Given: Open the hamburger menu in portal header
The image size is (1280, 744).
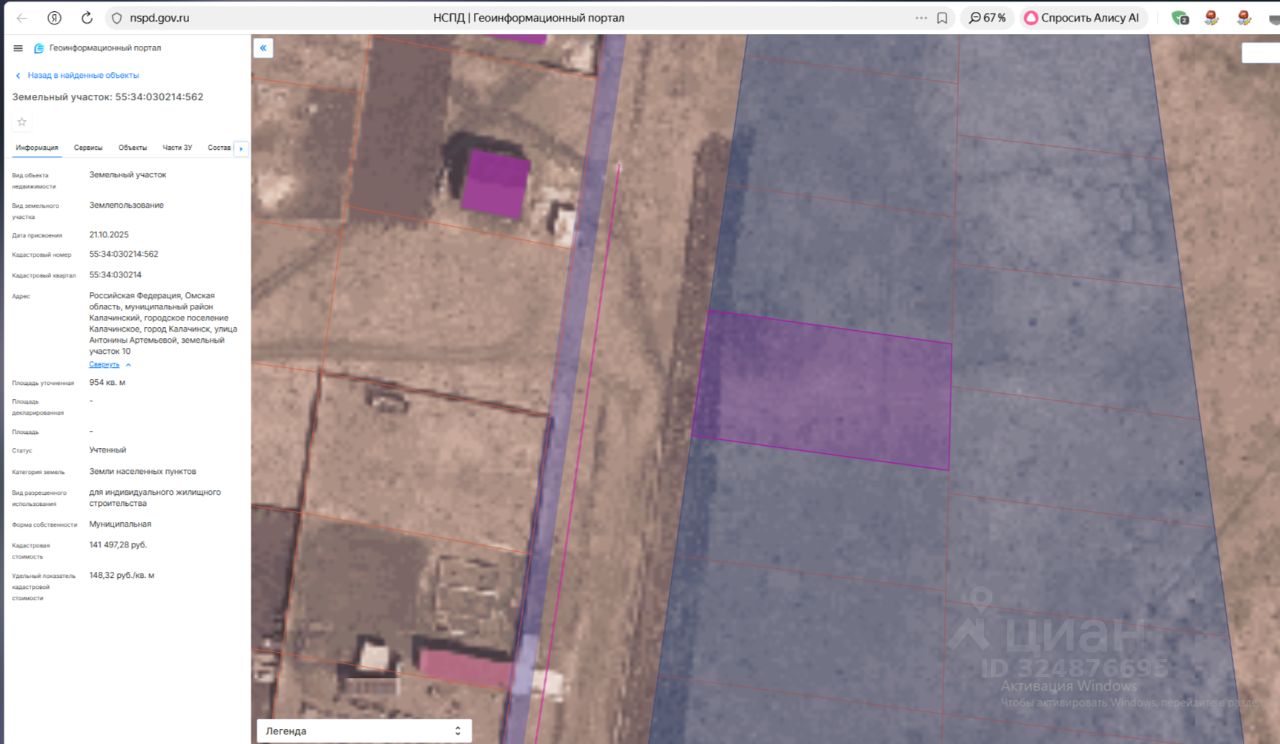Looking at the screenshot, I should (x=18, y=48).
